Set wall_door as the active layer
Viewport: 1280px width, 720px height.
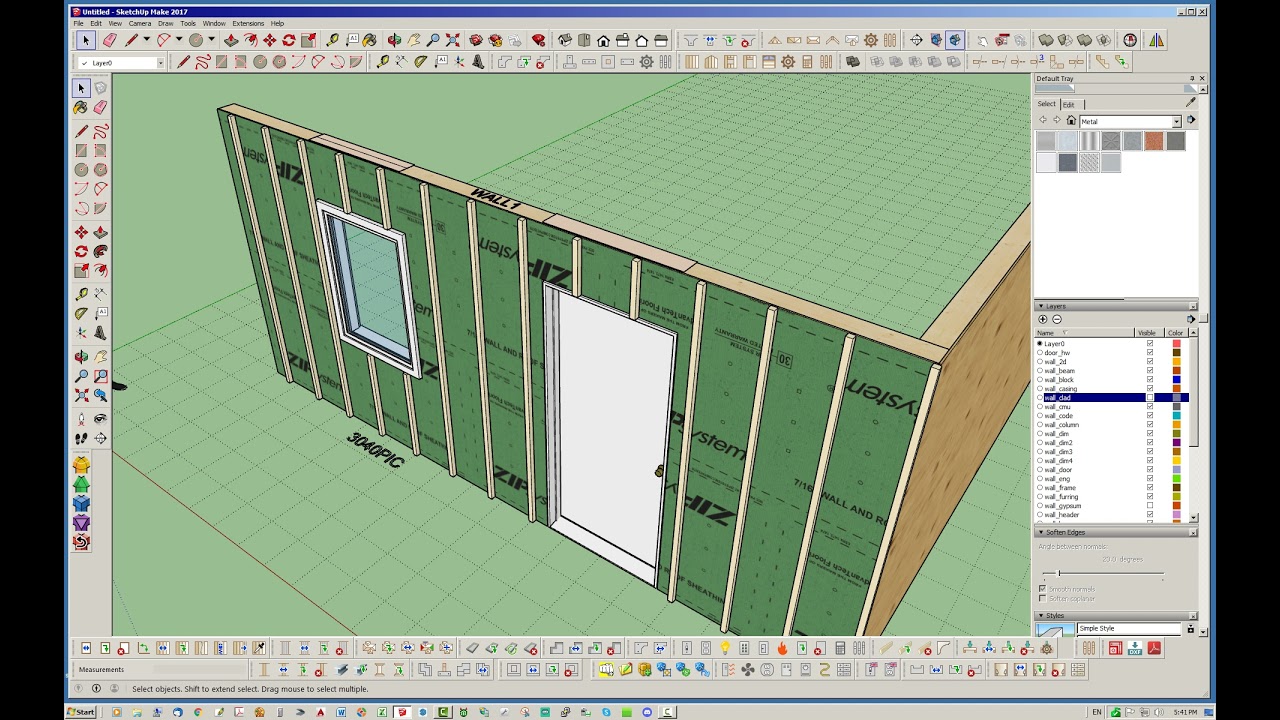tap(1040, 470)
